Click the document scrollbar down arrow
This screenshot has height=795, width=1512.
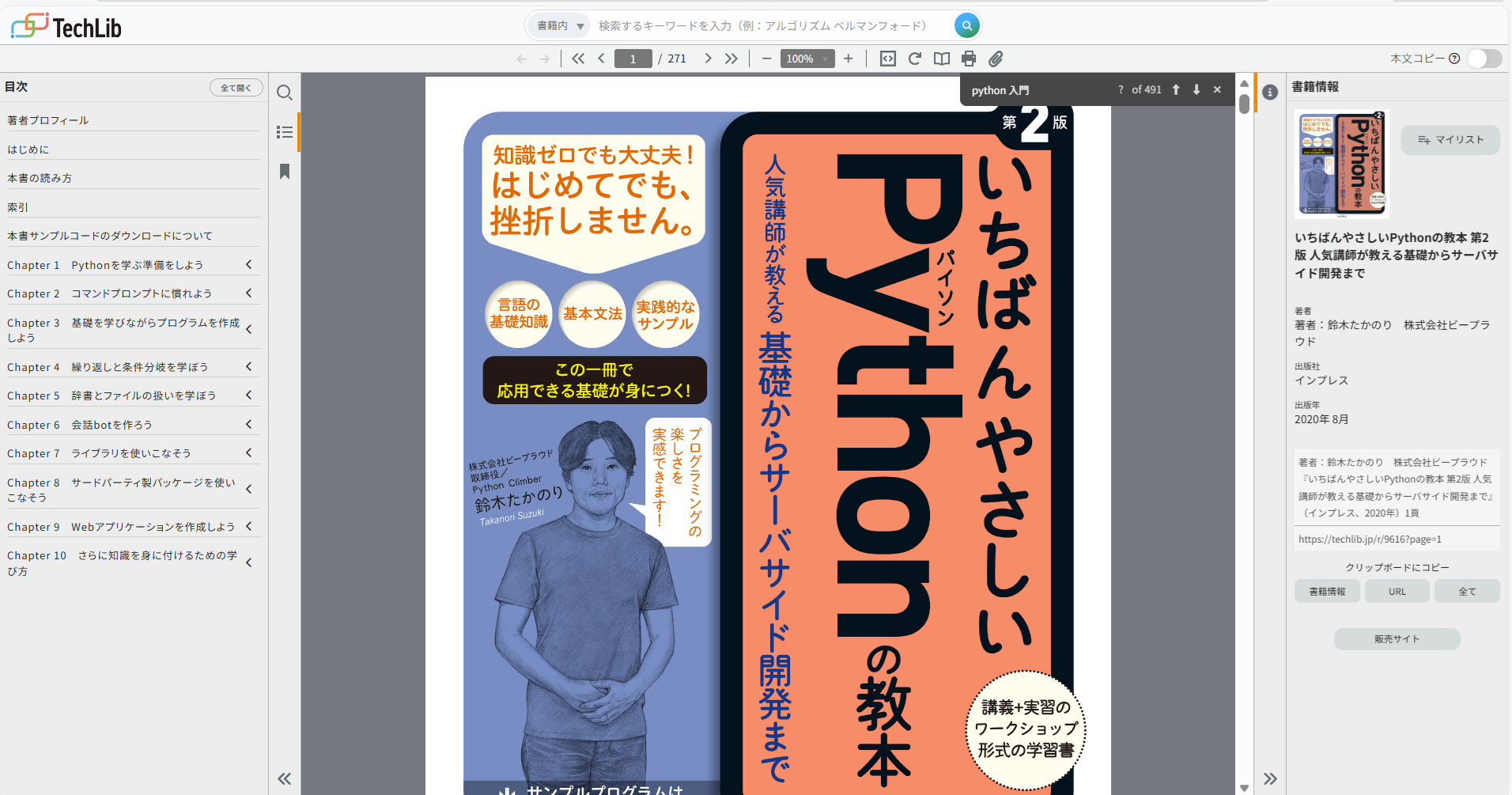tap(1245, 788)
